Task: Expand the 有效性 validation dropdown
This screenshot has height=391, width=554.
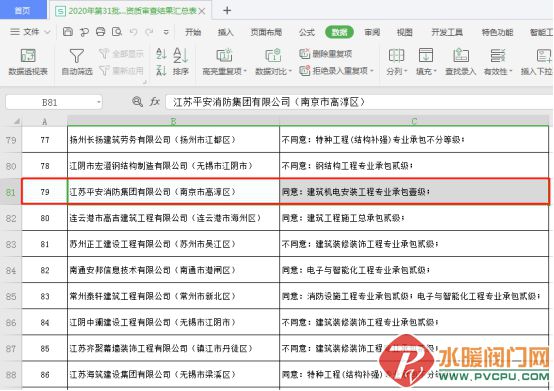Action: point(511,71)
